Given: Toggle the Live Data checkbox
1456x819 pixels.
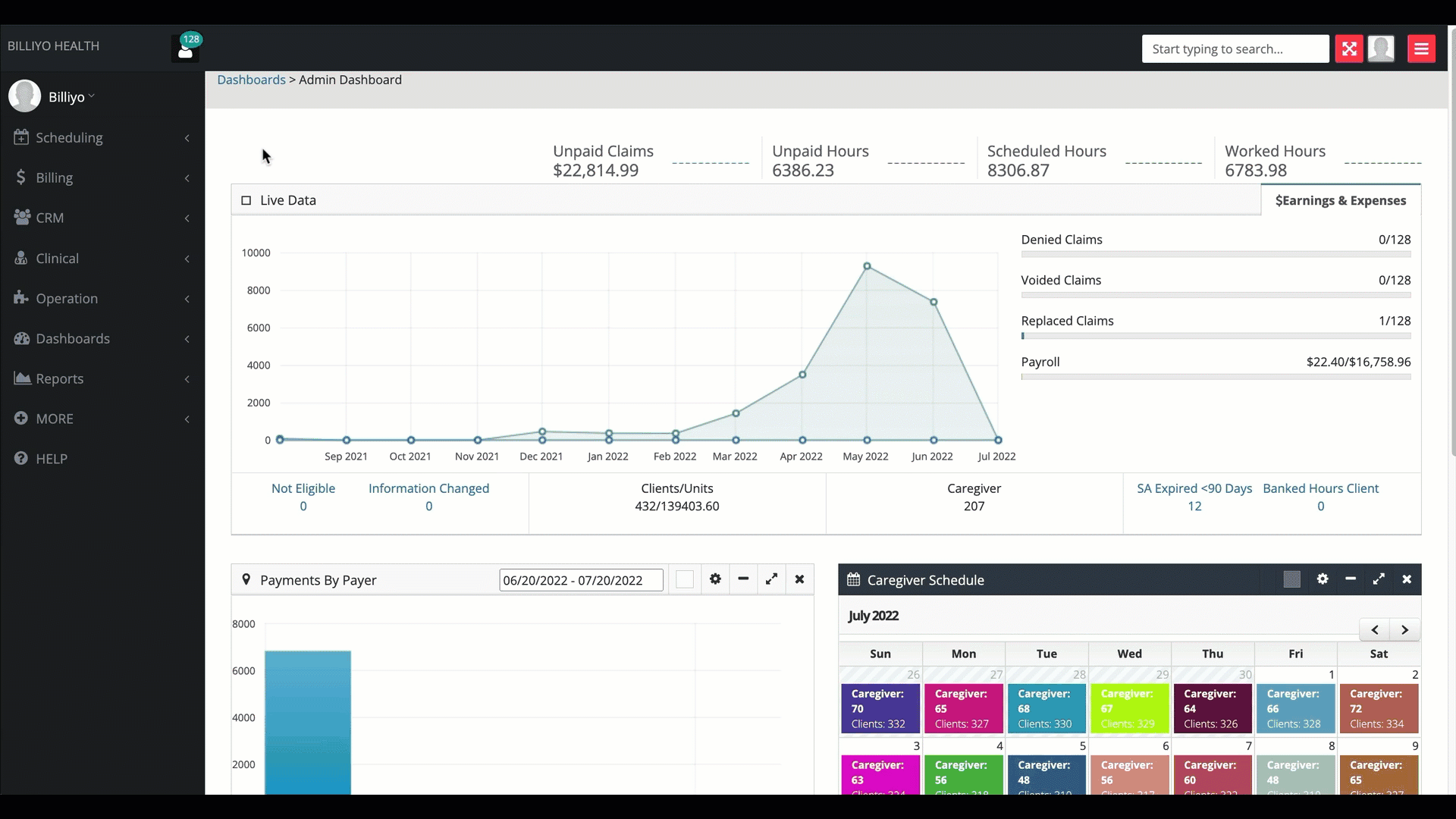Looking at the screenshot, I should (x=246, y=201).
